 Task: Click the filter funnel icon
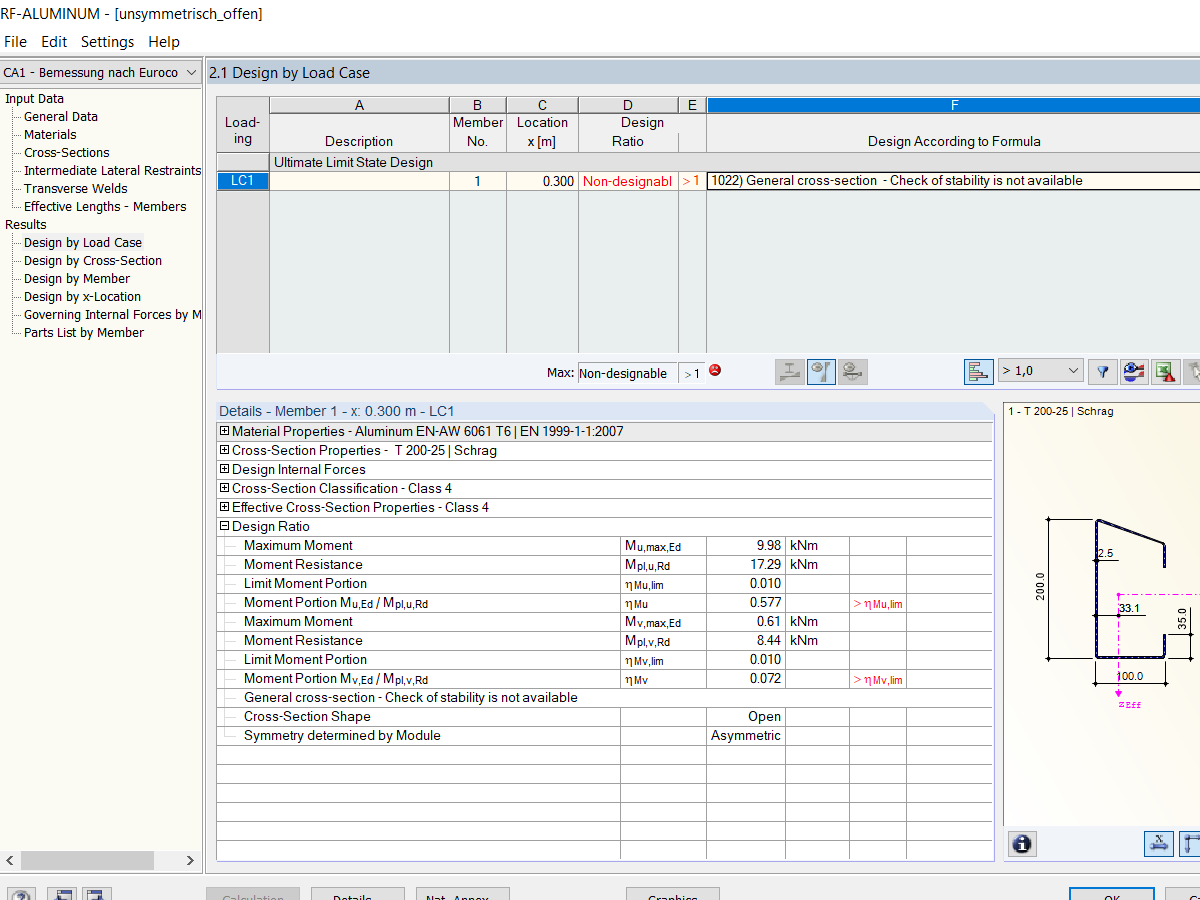1102,371
